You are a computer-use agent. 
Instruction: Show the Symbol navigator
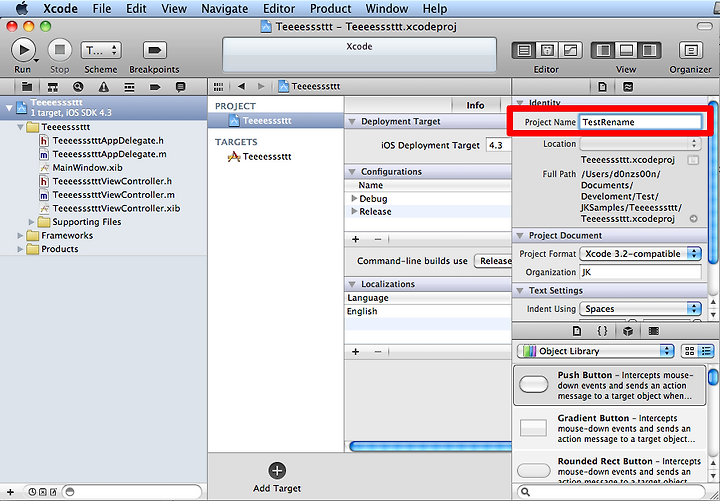pyautogui.click(x=53, y=86)
